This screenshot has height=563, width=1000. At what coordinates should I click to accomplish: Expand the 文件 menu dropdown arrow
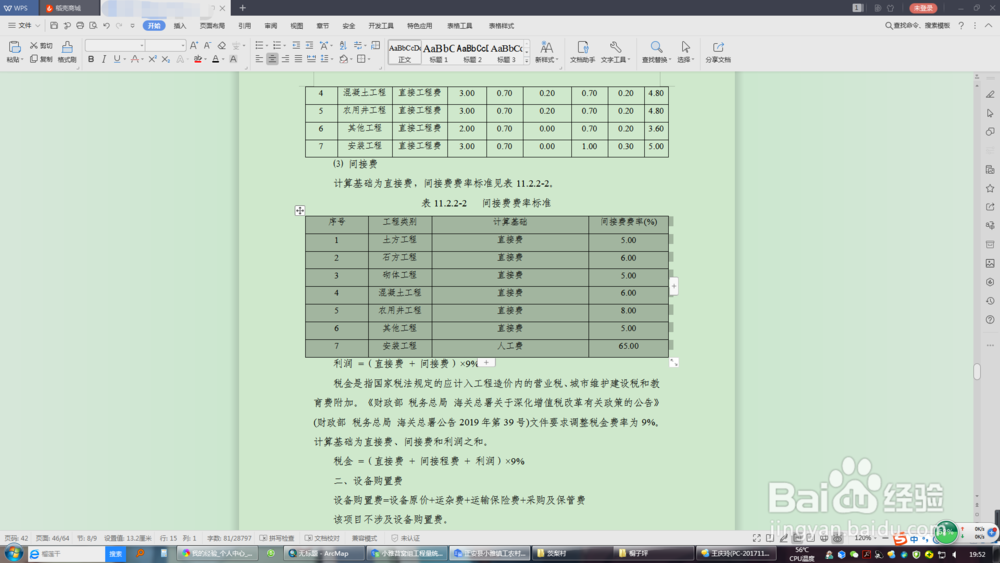pyautogui.click(x=38, y=26)
